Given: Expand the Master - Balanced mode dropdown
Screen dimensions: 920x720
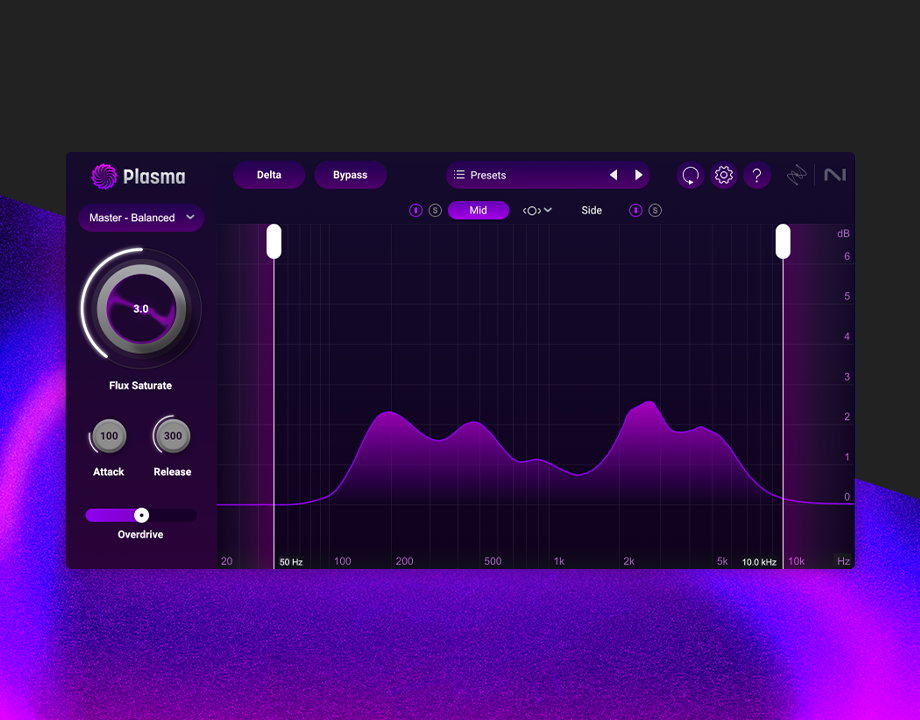Looking at the screenshot, I should coord(141,218).
